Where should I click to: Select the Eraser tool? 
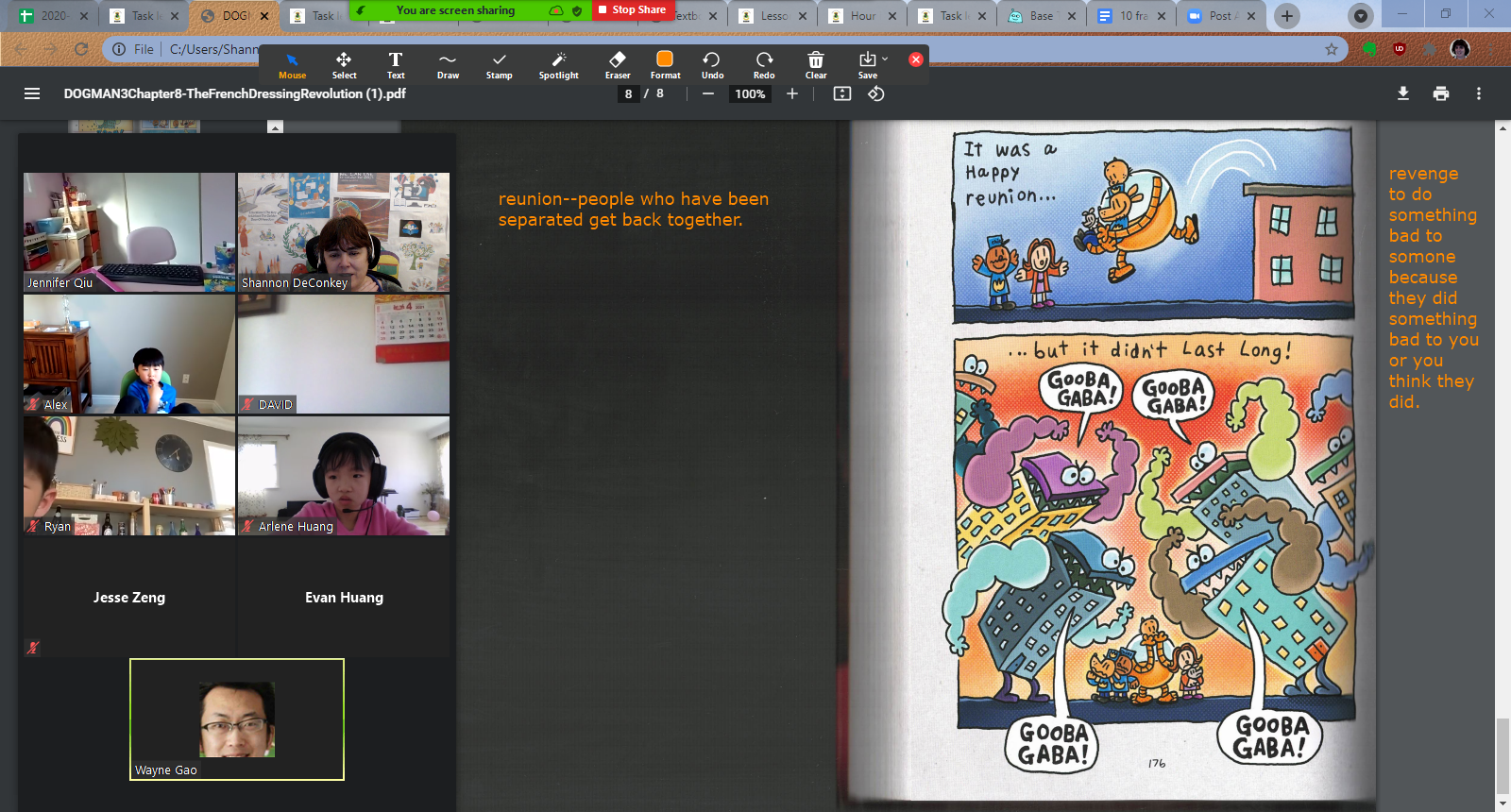point(618,65)
